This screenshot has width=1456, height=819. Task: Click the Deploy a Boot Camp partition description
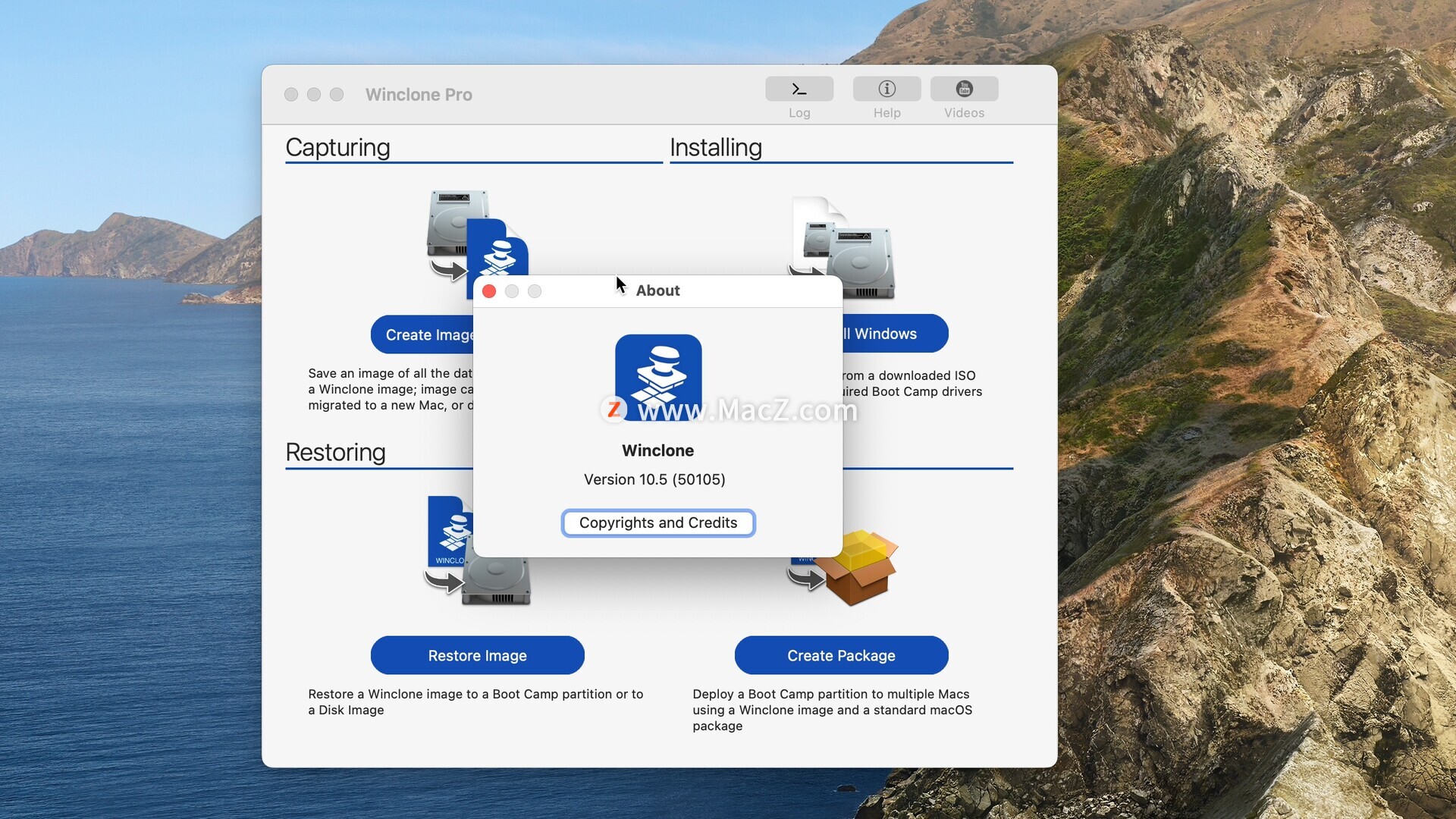(x=832, y=710)
